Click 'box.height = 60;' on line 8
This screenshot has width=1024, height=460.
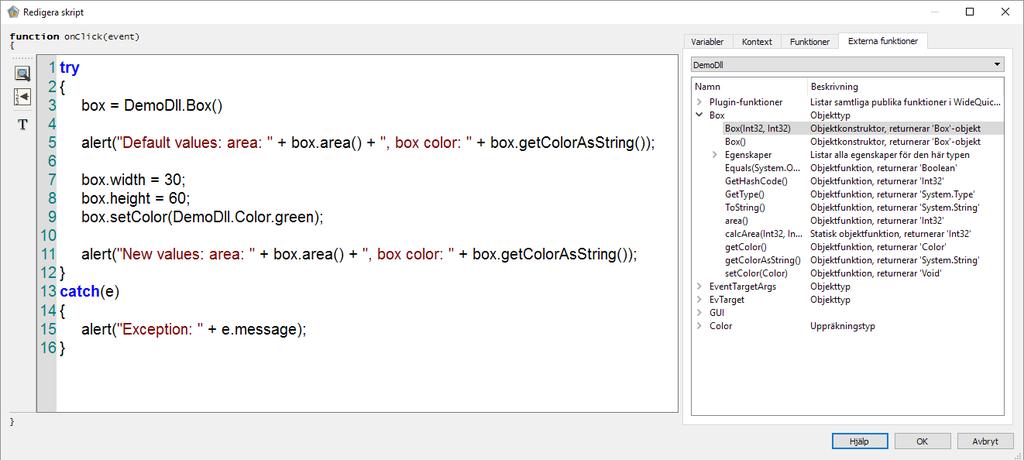[136, 198]
